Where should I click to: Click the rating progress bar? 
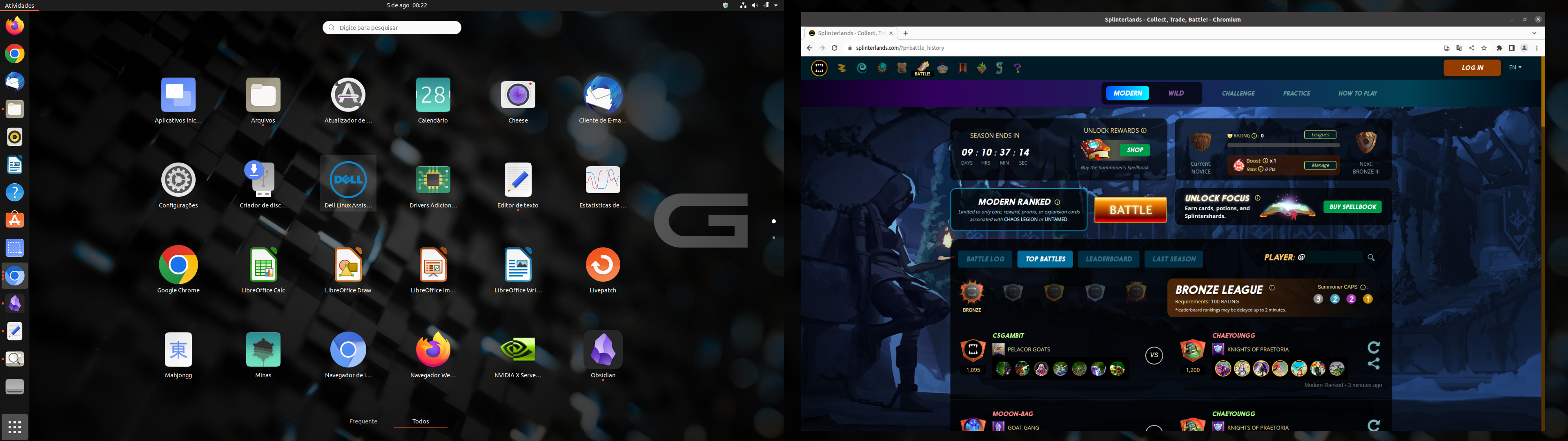tap(1283, 145)
